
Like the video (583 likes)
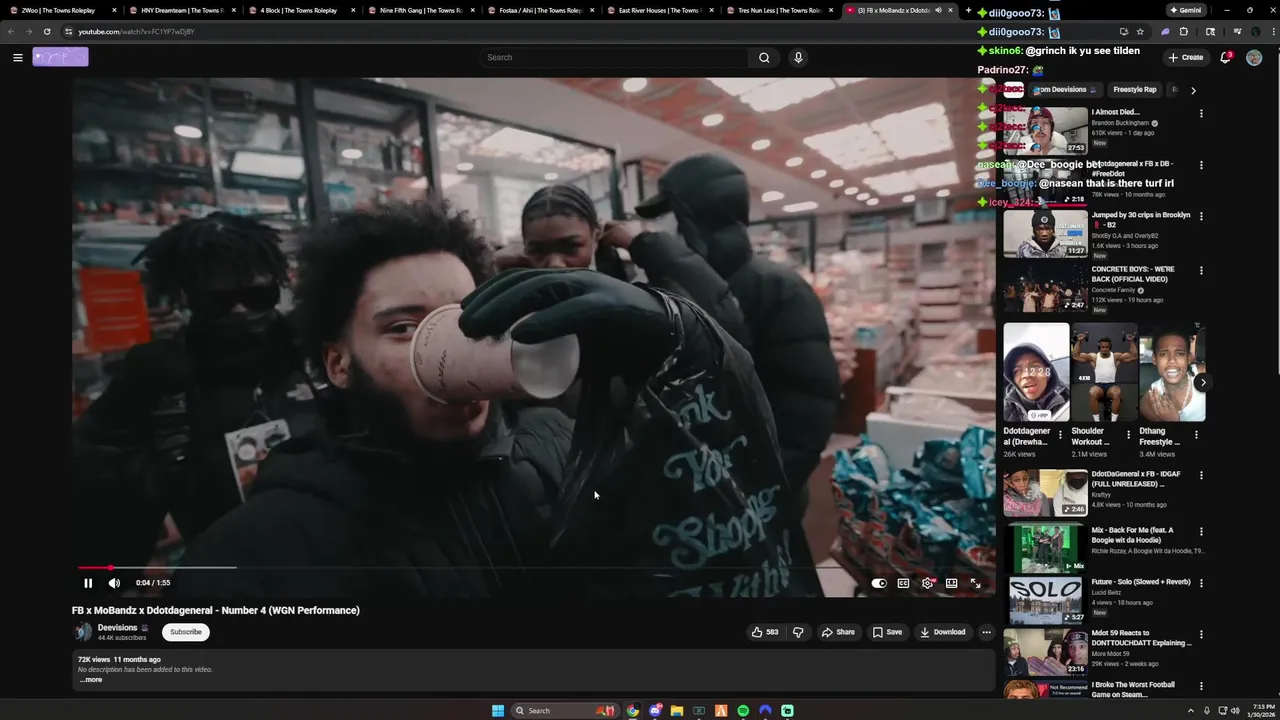[x=765, y=632]
